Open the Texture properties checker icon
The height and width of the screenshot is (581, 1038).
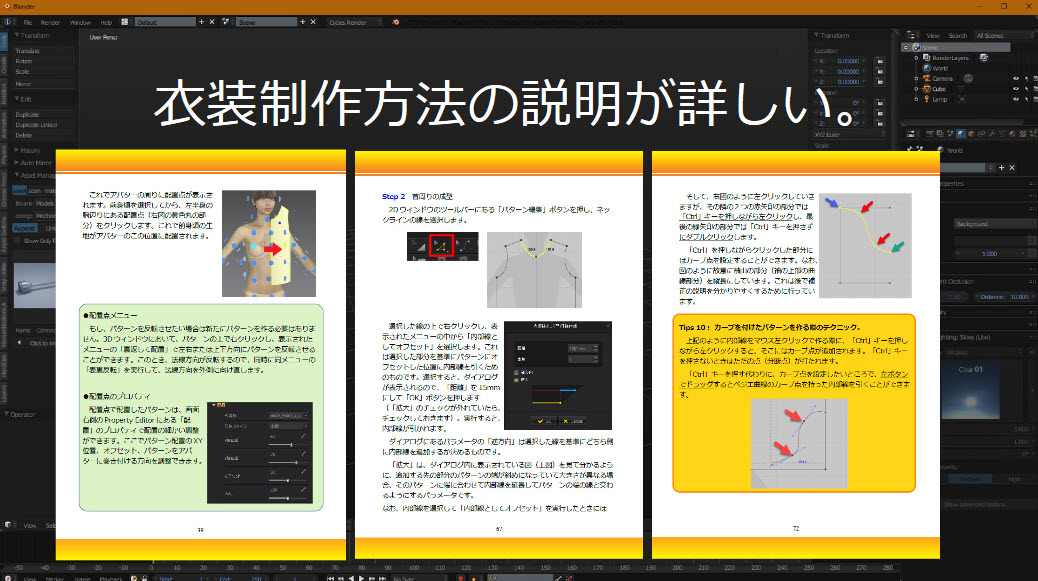tap(1022, 134)
